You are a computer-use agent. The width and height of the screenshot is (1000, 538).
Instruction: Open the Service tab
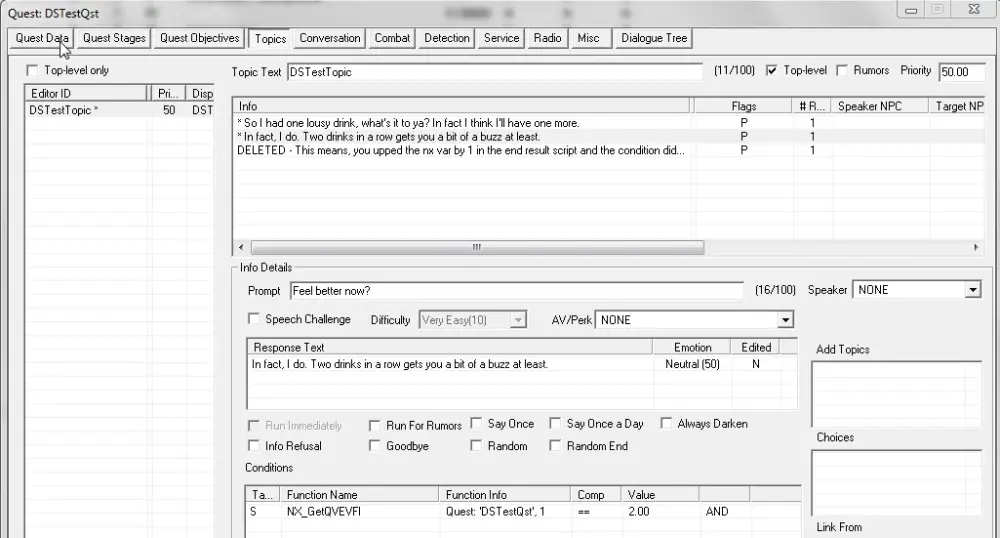point(501,38)
